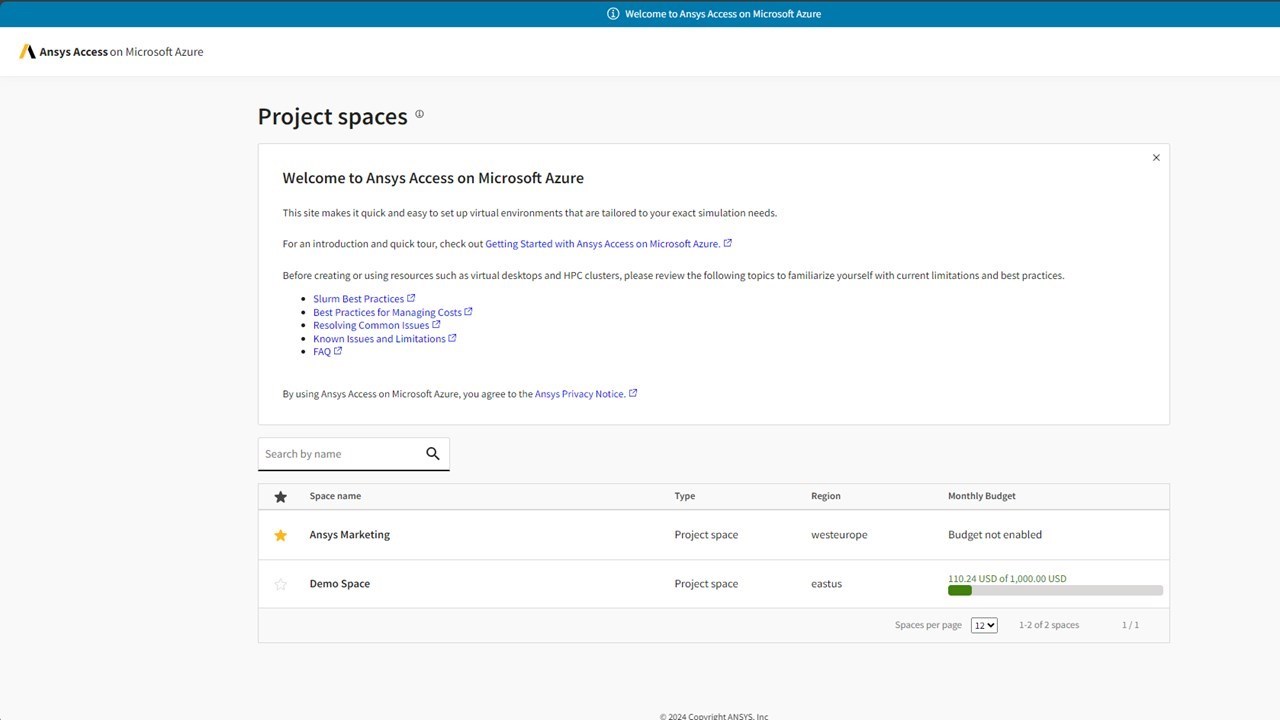Close the welcome message panel
The height and width of the screenshot is (720, 1280).
(x=1156, y=158)
